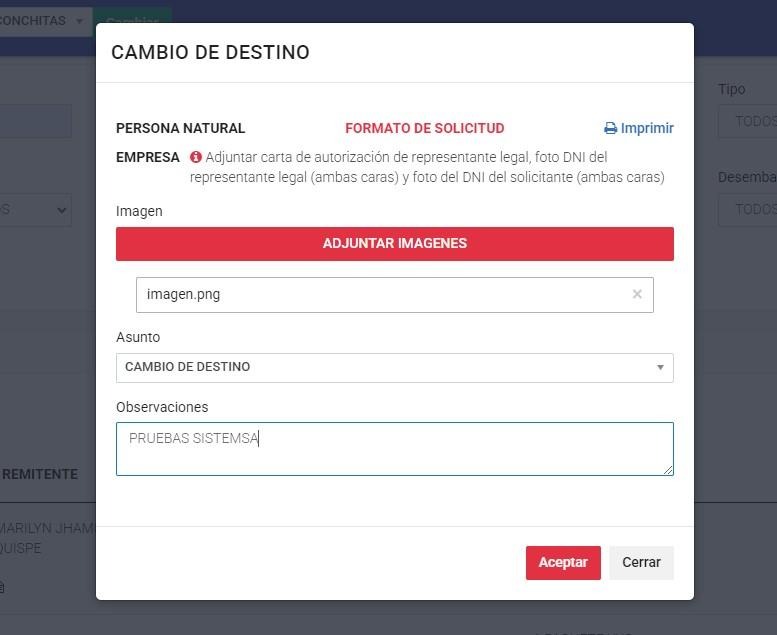777x635 pixels.
Task: Open the FORMATO DE SOLICITUD link
Action: click(x=424, y=128)
